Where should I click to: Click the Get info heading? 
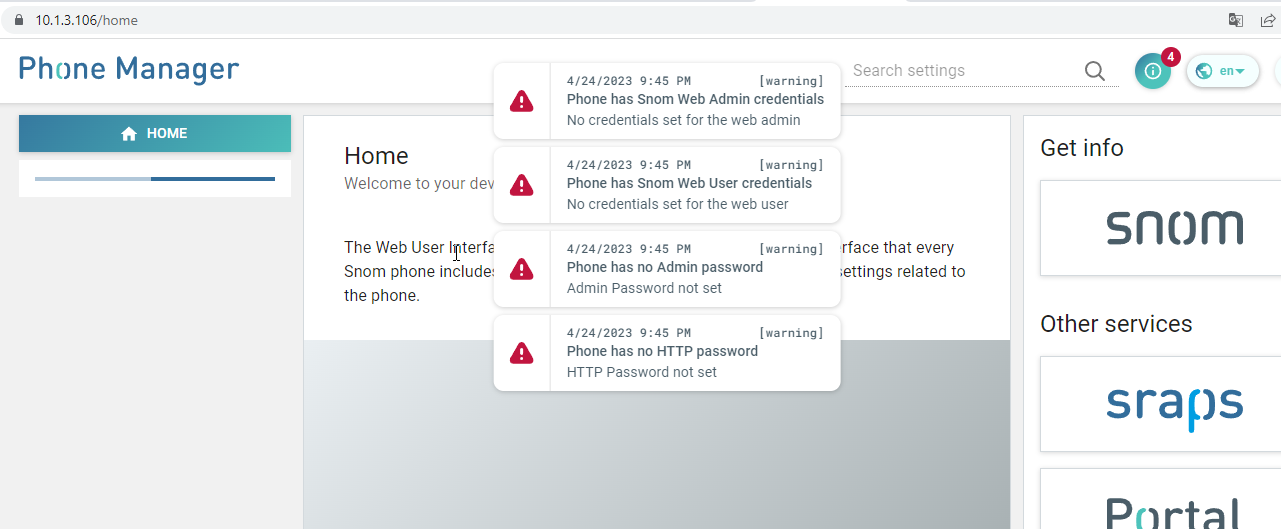(1082, 148)
